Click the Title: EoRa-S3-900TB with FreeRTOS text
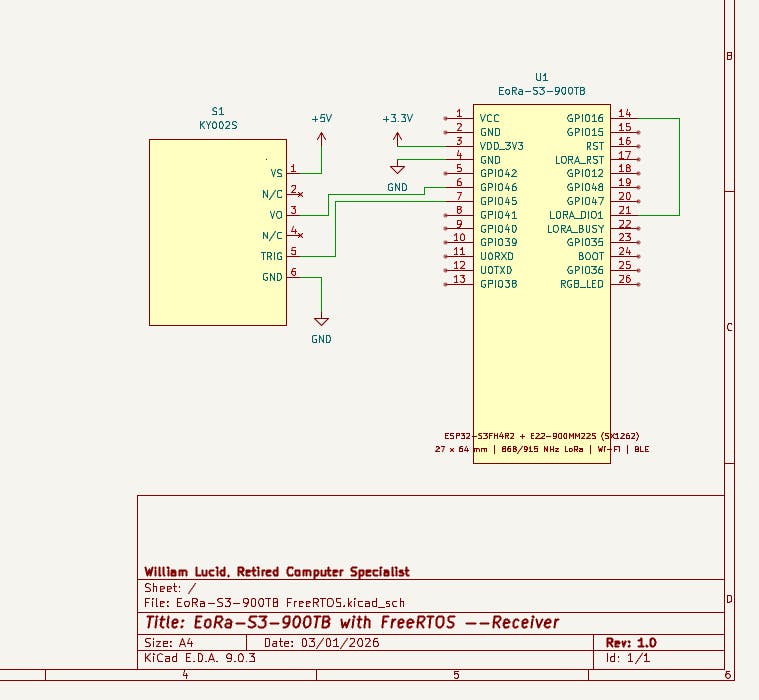The image size is (759, 700). (x=352, y=622)
